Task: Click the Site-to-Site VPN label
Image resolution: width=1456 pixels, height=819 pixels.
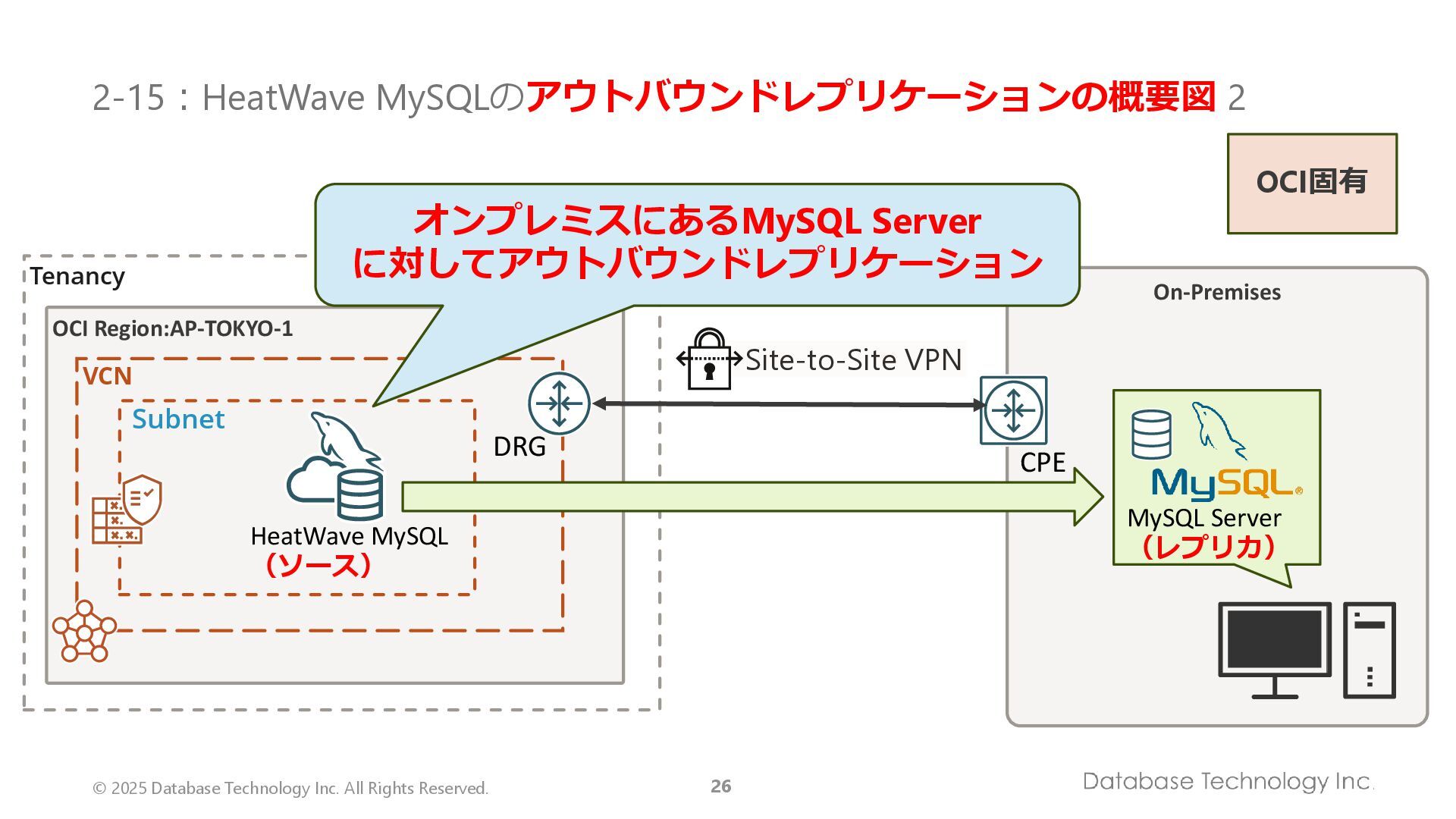Action: [854, 359]
